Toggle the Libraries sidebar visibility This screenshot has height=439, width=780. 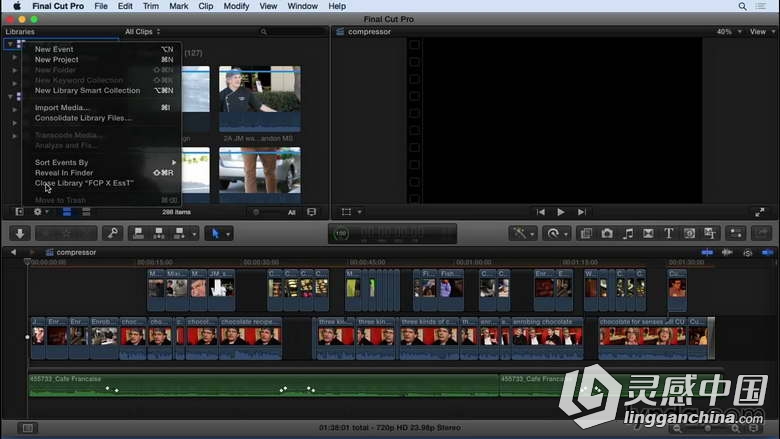pyautogui.click(x=19, y=212)
